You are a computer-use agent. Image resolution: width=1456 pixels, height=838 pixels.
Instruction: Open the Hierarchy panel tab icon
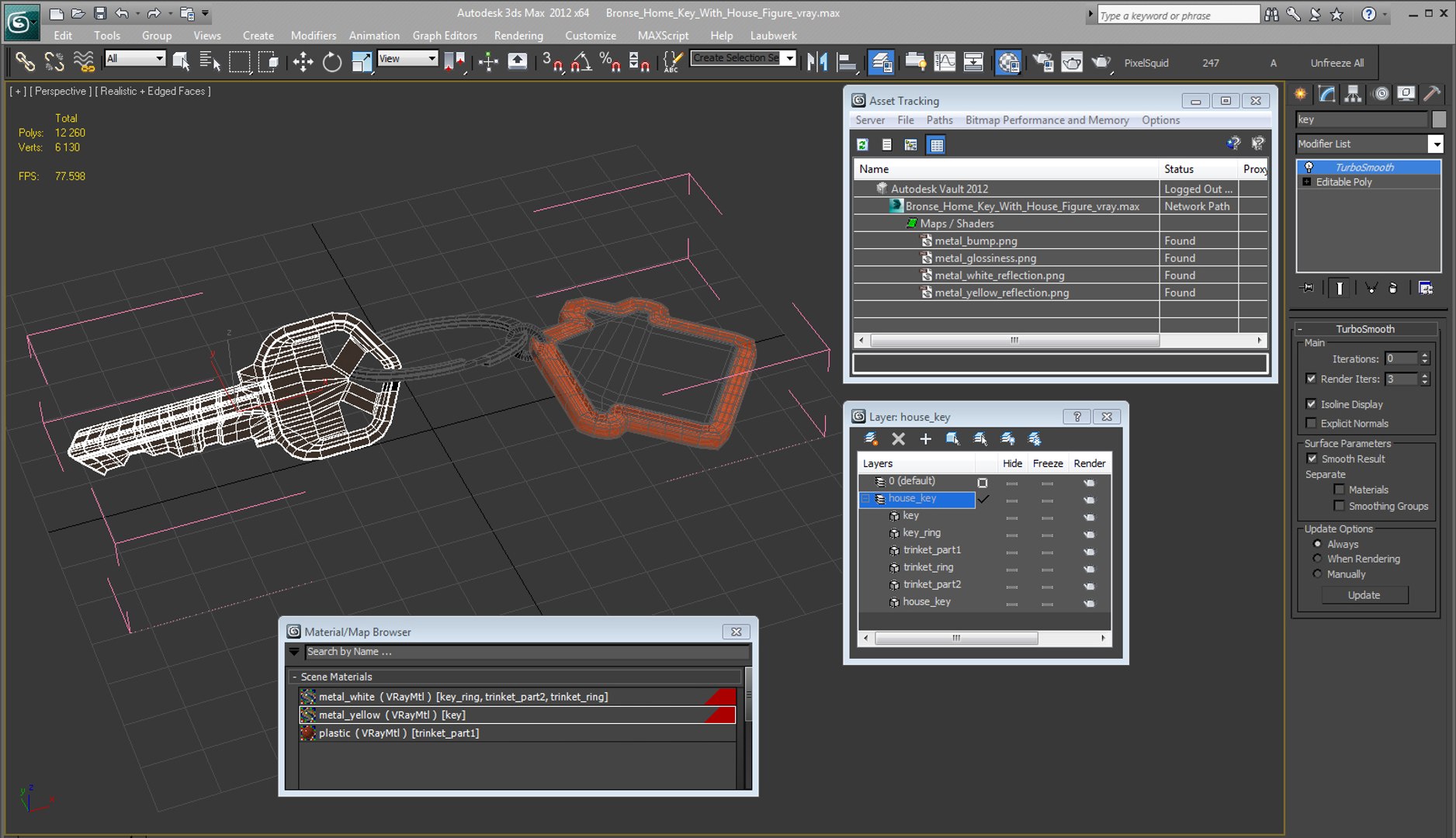pyautogui.click(x=1353, y=94)
